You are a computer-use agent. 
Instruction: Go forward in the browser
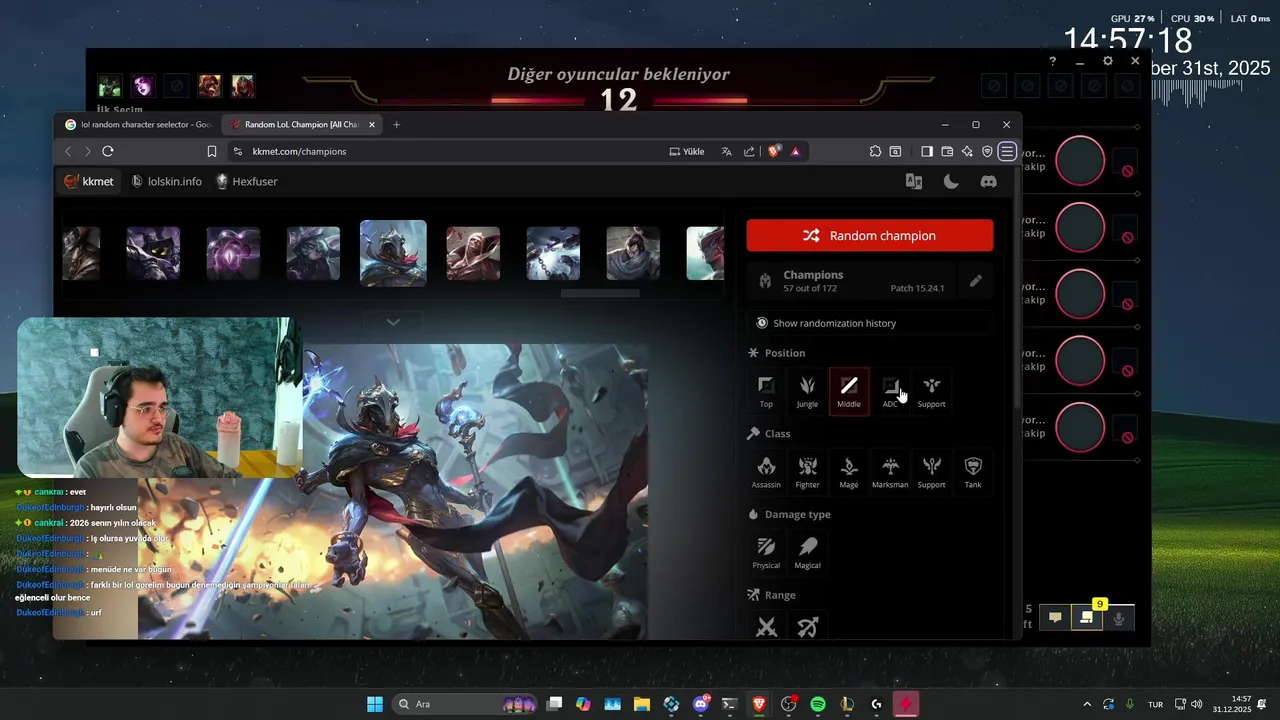tap(87, 151)
